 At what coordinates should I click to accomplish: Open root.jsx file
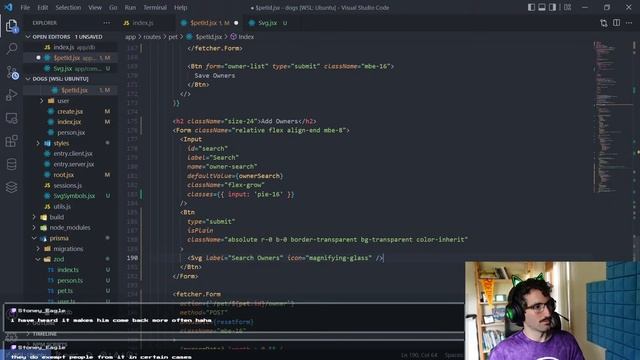point(64,175)
